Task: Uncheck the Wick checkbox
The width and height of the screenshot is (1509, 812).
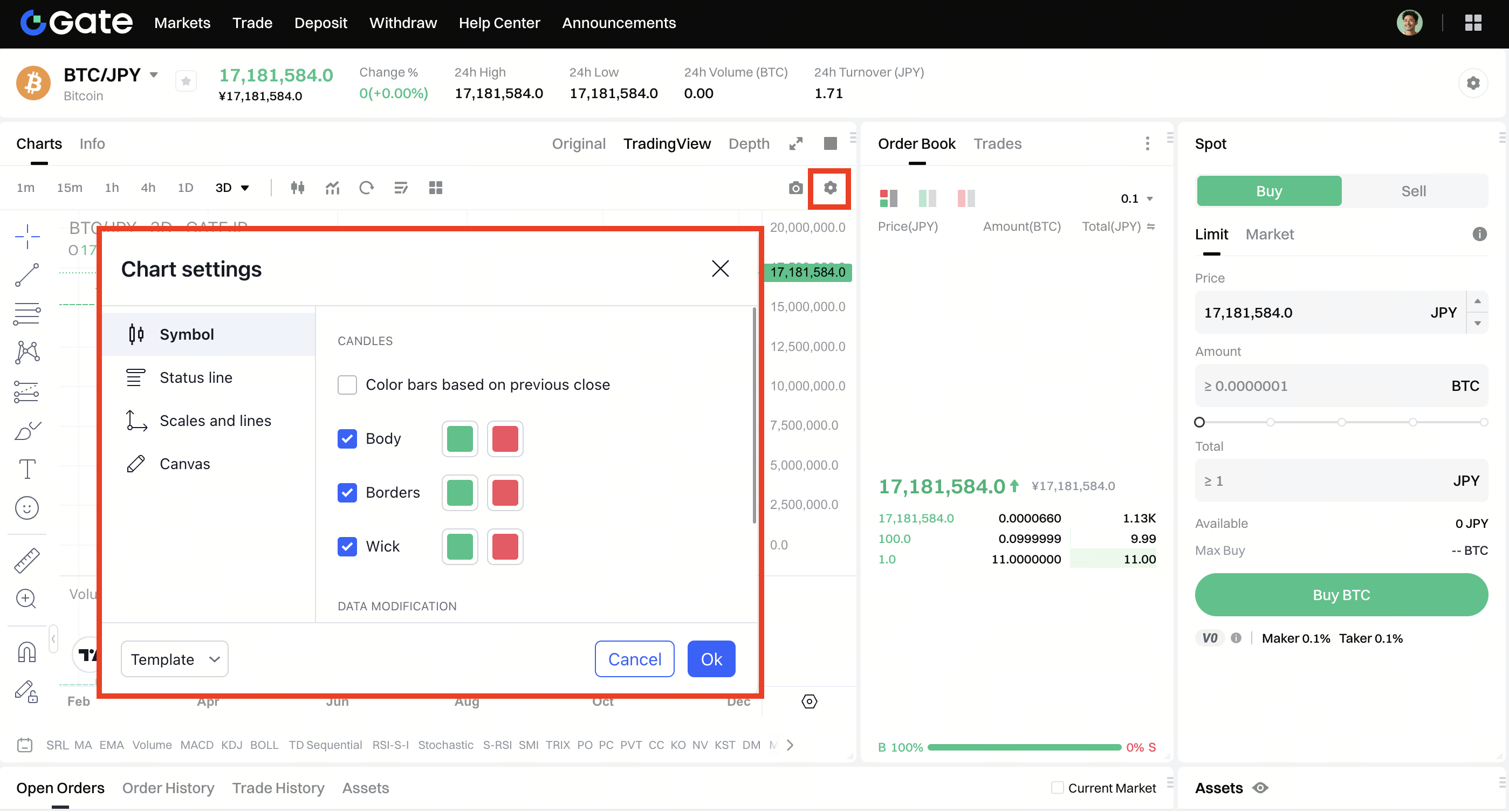Action: [x=347, y=547]
